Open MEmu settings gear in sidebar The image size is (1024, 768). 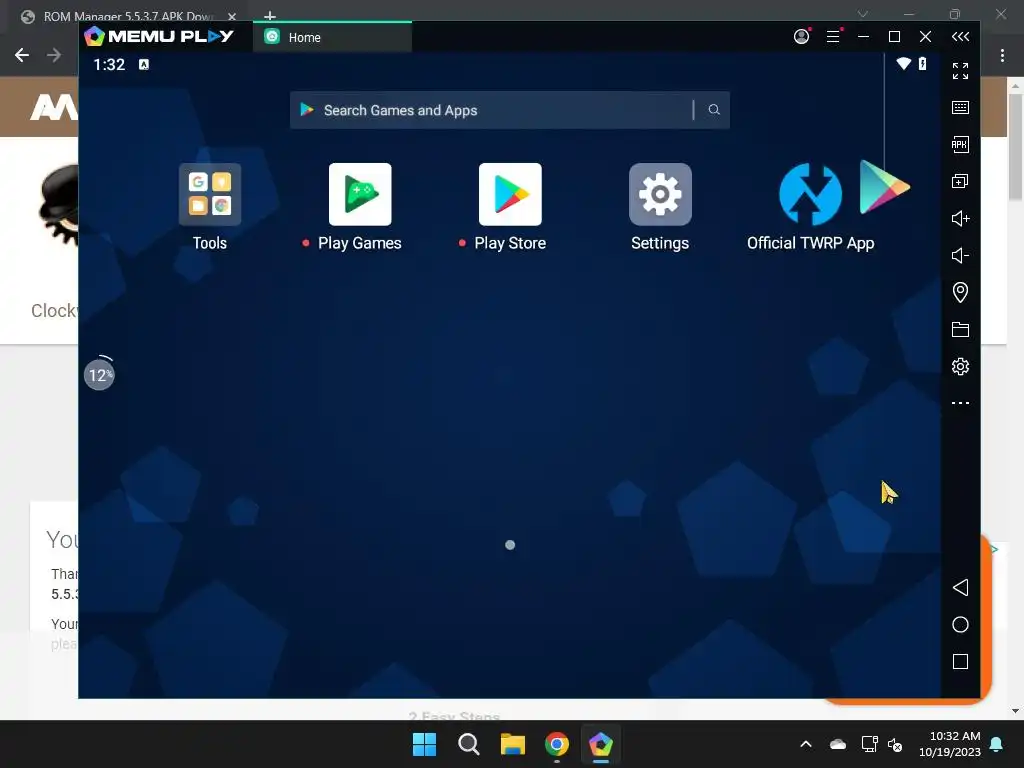(x=960, y=366)
